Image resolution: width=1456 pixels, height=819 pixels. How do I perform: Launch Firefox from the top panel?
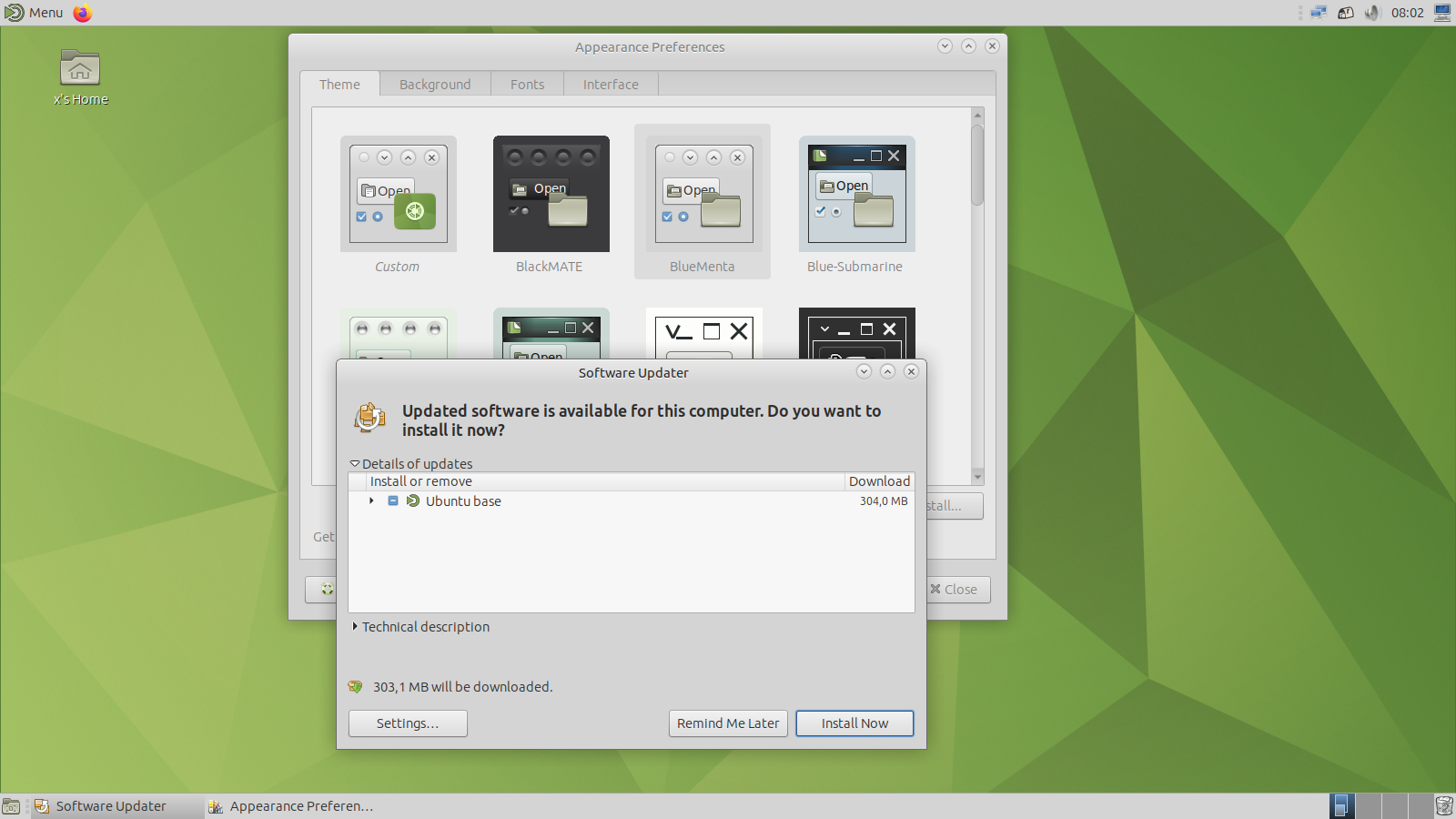(x=82, y=13)
